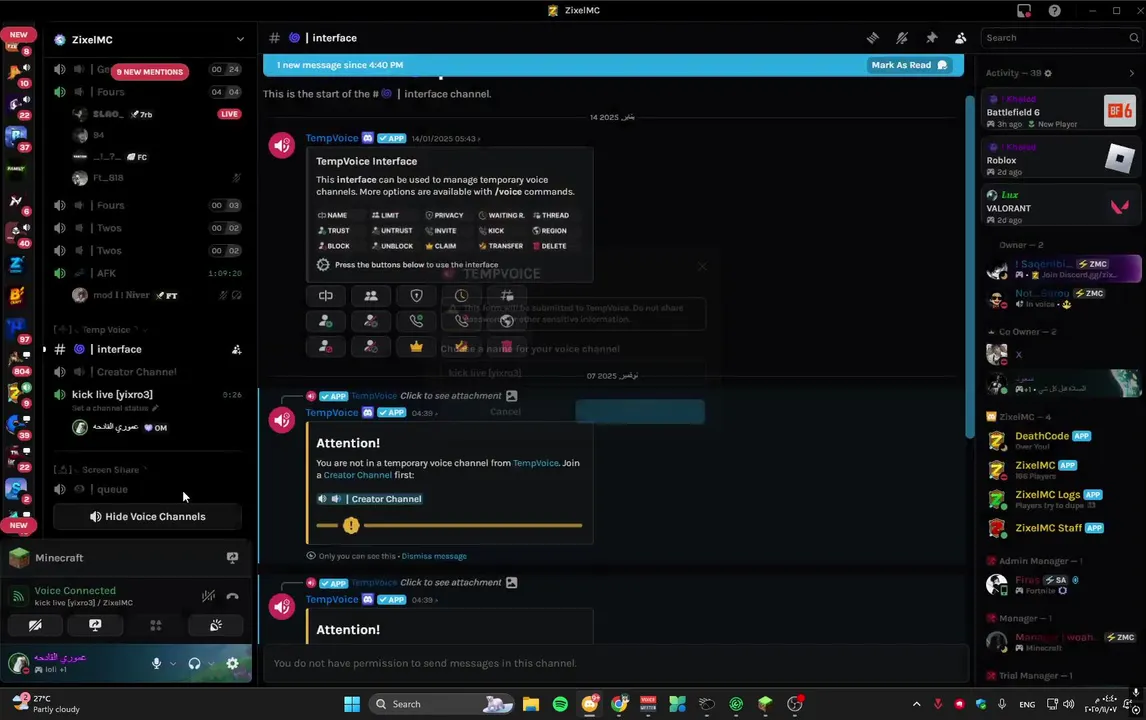1146x720 pixels.
Task: Click the Voice Connected signal icon
Action: 18,596
